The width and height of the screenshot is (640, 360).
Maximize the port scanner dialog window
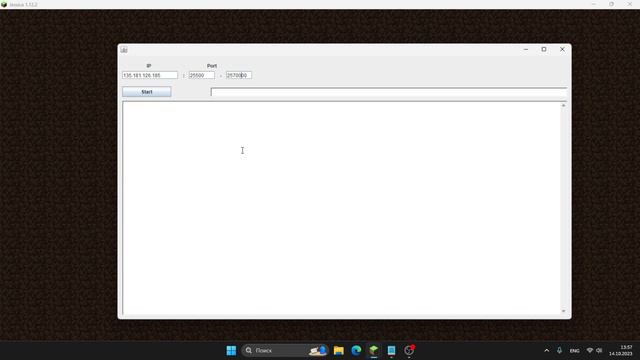[544, 49]
